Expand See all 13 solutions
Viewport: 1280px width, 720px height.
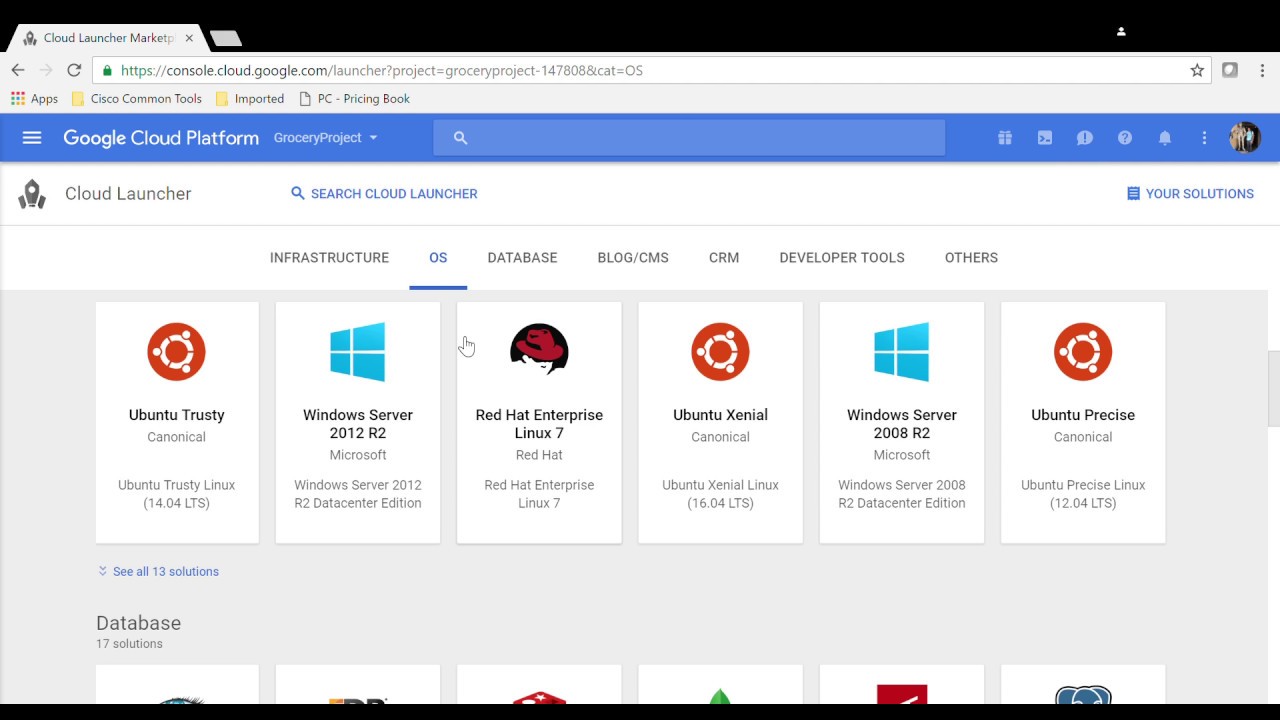[158, 572]
